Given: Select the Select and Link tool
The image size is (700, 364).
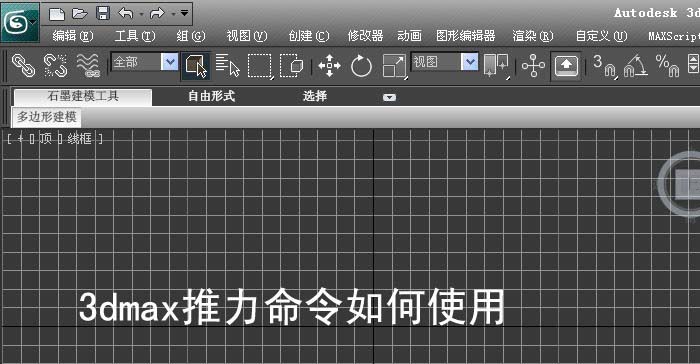Looking at the screenshot, I should click(23, 66).
